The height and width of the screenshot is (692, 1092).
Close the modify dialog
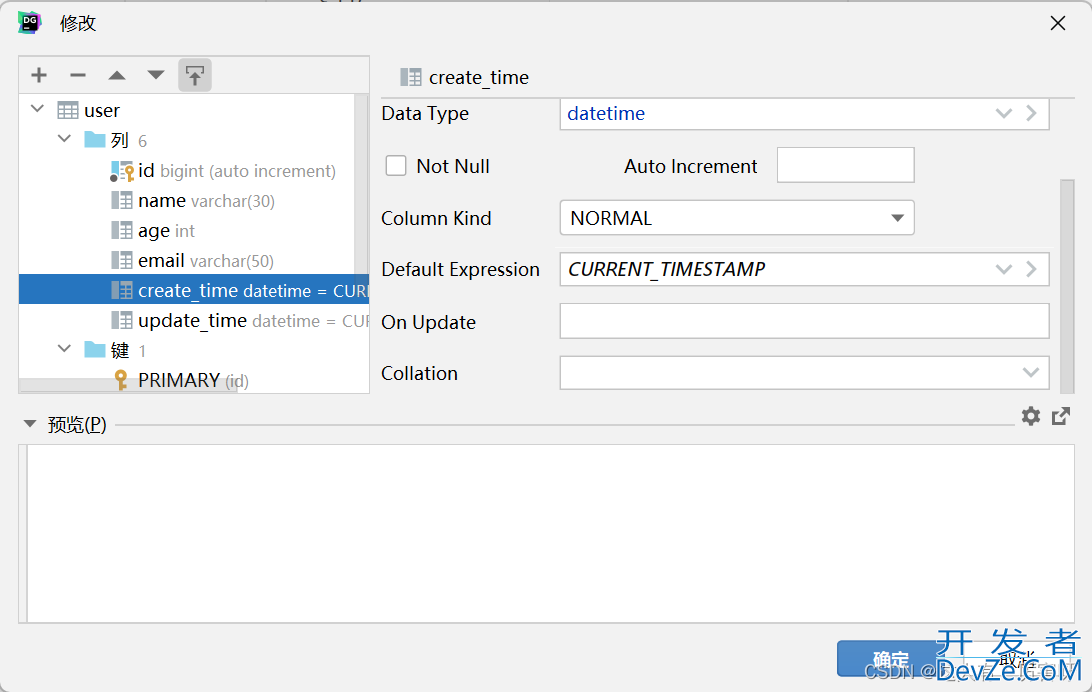(1058, 23)
